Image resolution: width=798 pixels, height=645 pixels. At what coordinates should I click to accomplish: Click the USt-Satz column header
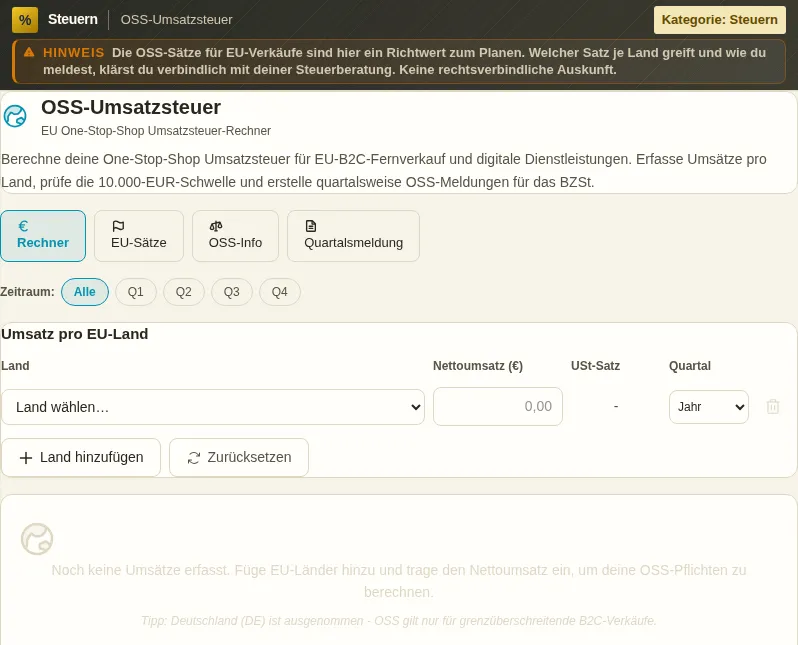point(595,366)
